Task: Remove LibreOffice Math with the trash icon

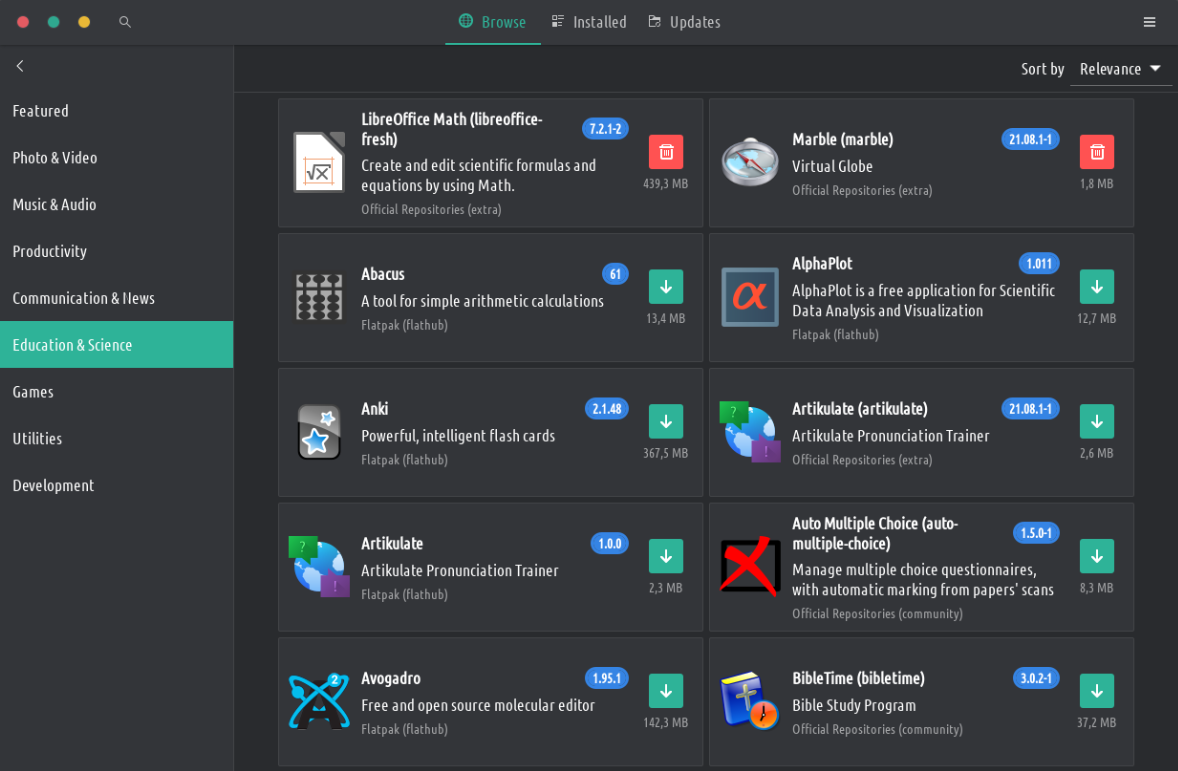Action: (666, 152)
